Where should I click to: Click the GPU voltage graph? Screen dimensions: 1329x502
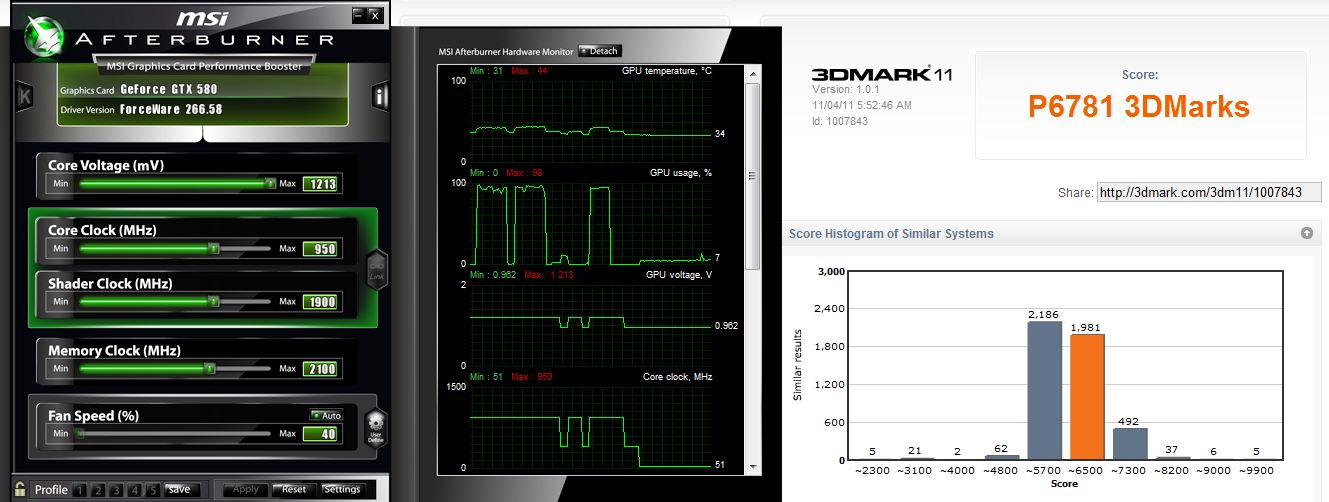point(589,325)
